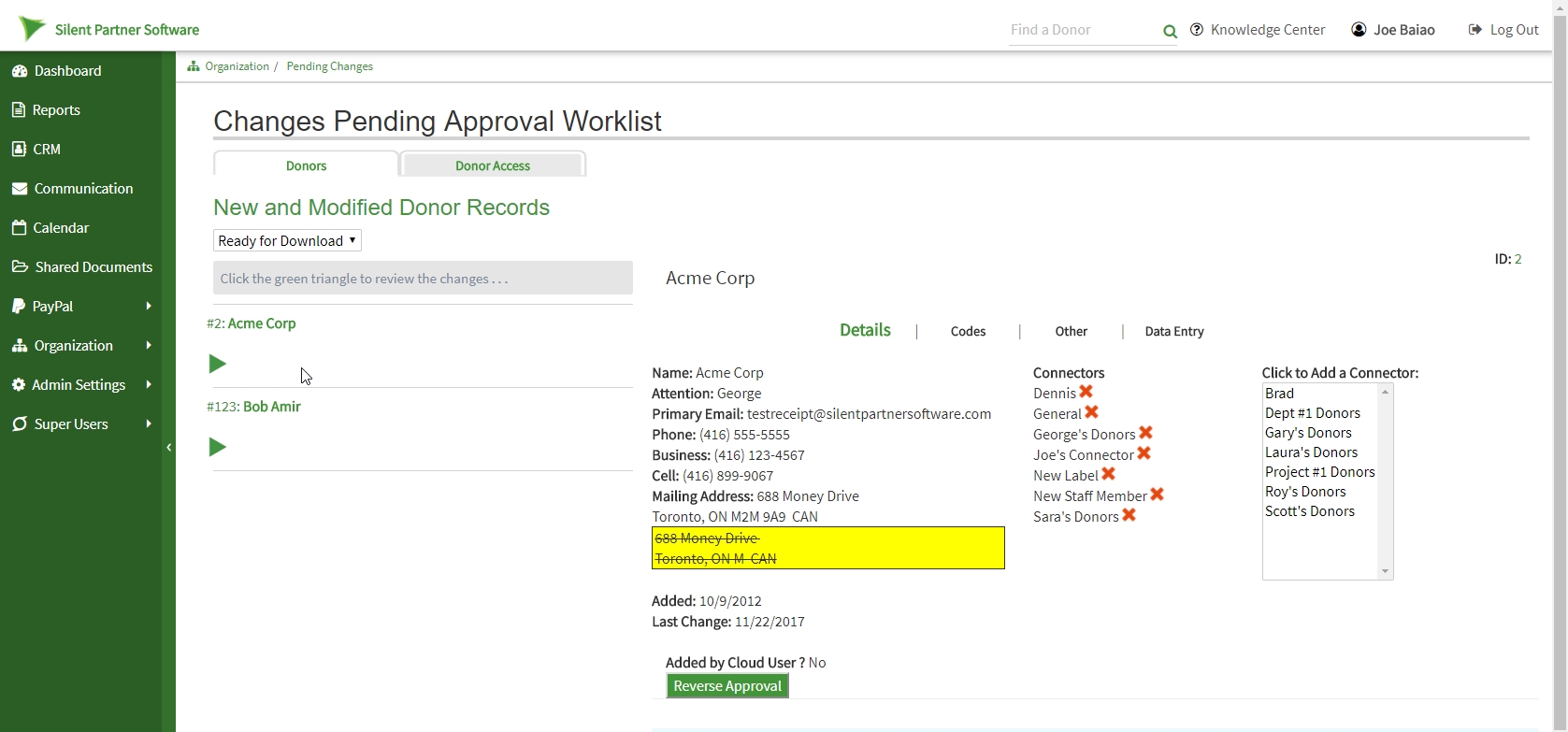Click the Silent Partner Software logo
Screen dimensions: 1568x732
(x=108, y=29)
